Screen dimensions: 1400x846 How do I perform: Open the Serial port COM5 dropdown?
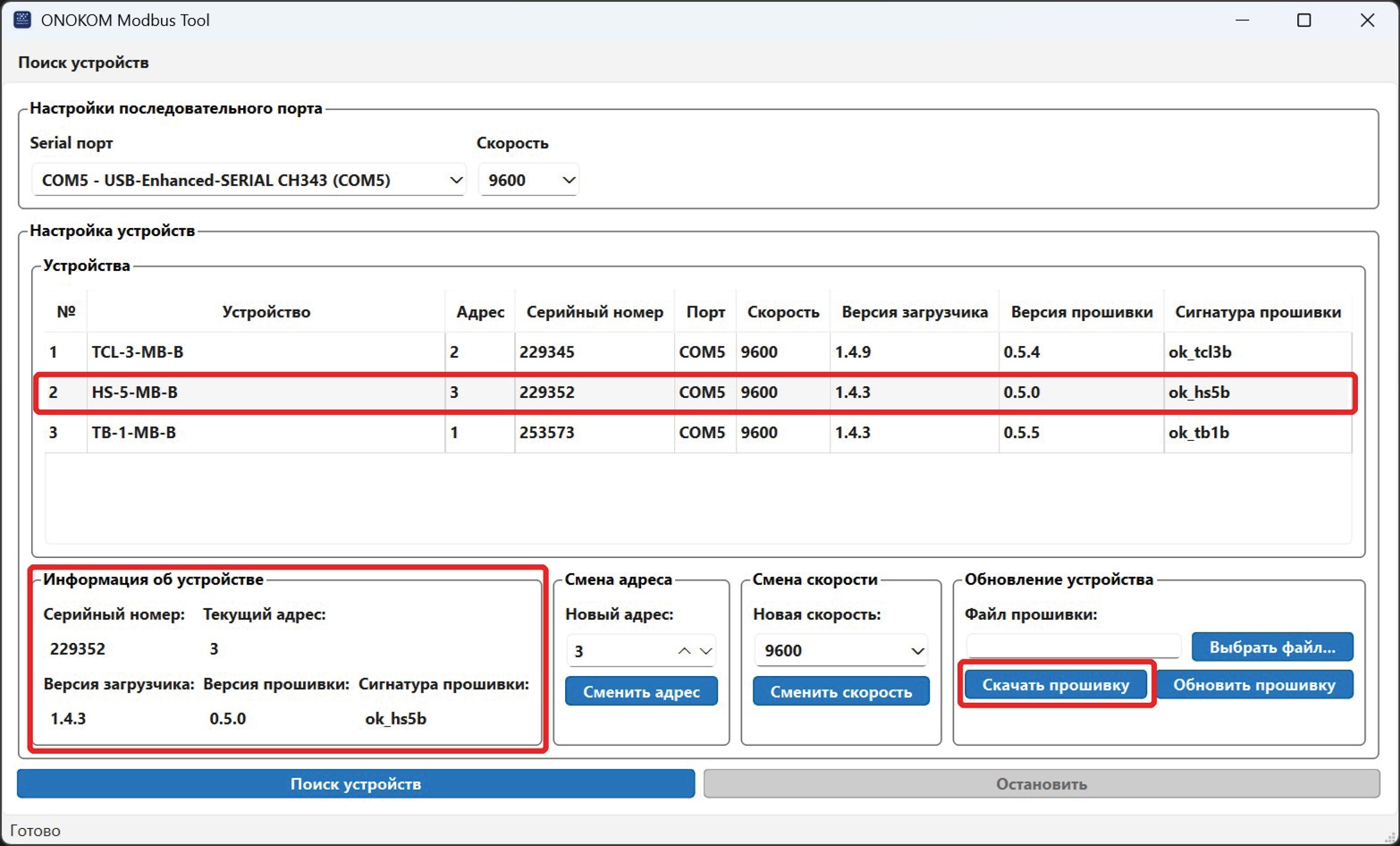tap(249, 180)
